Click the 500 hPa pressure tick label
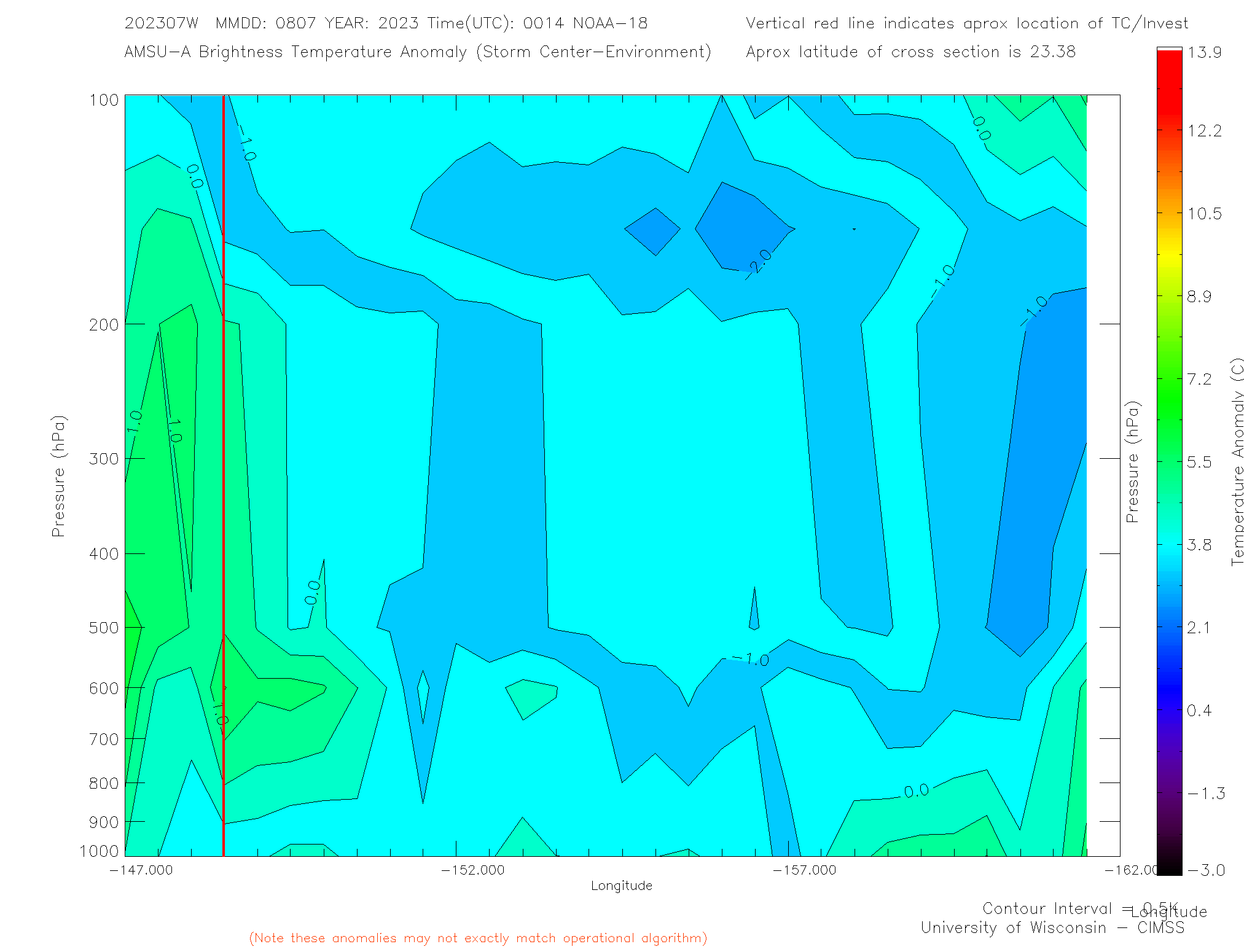Screen dimensions: 1244x952 [x=104, y=627]
